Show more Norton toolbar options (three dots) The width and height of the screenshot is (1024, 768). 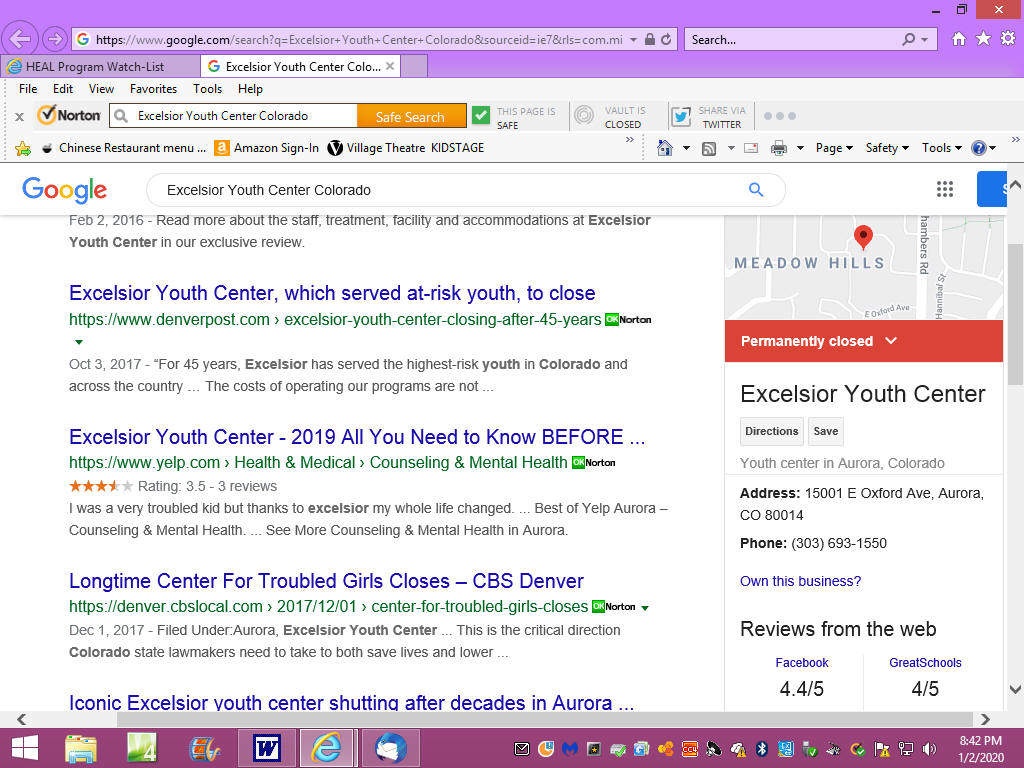pyautogui.click(x=780, y=116)
